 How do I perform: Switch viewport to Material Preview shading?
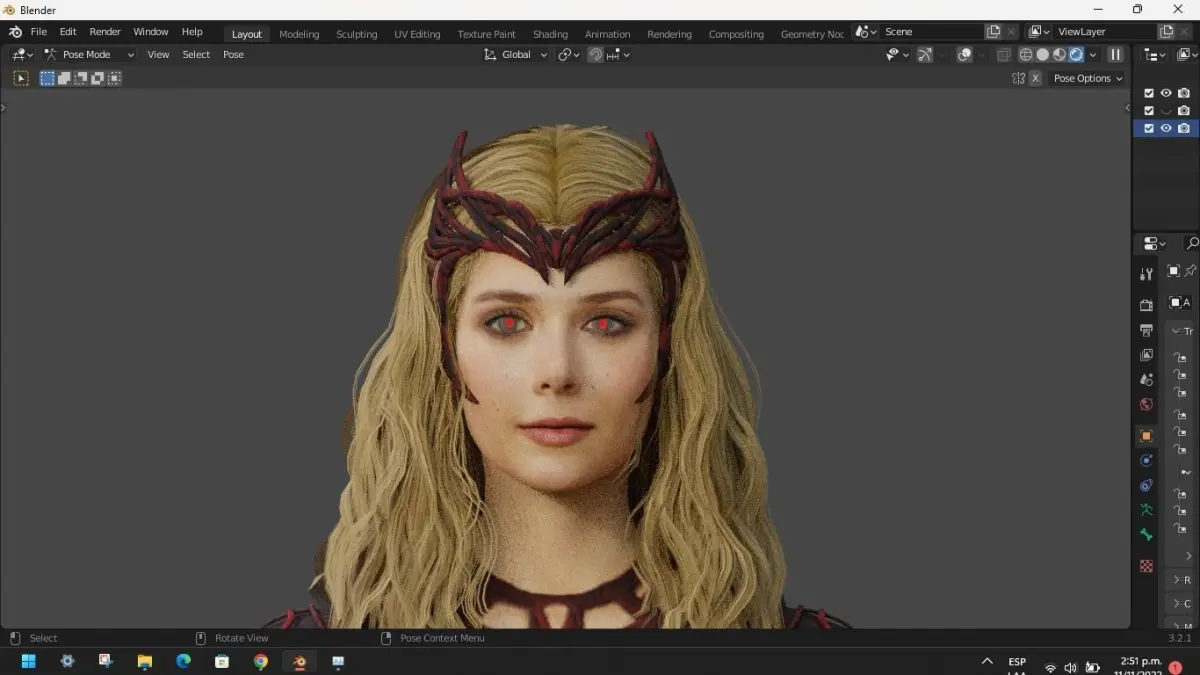[1059, 55]
